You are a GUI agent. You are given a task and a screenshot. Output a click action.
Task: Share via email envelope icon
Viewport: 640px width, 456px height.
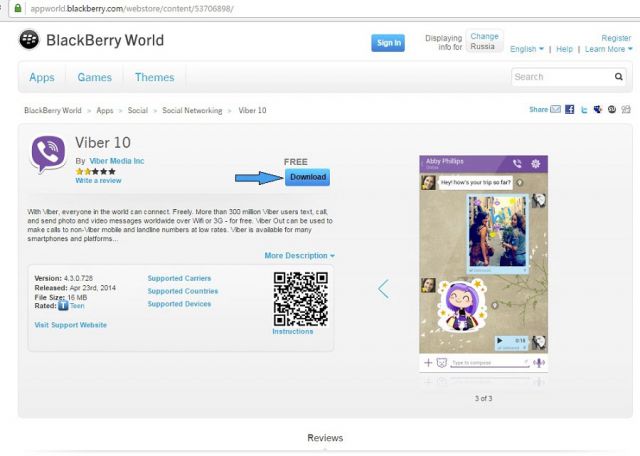click(556, 109)
